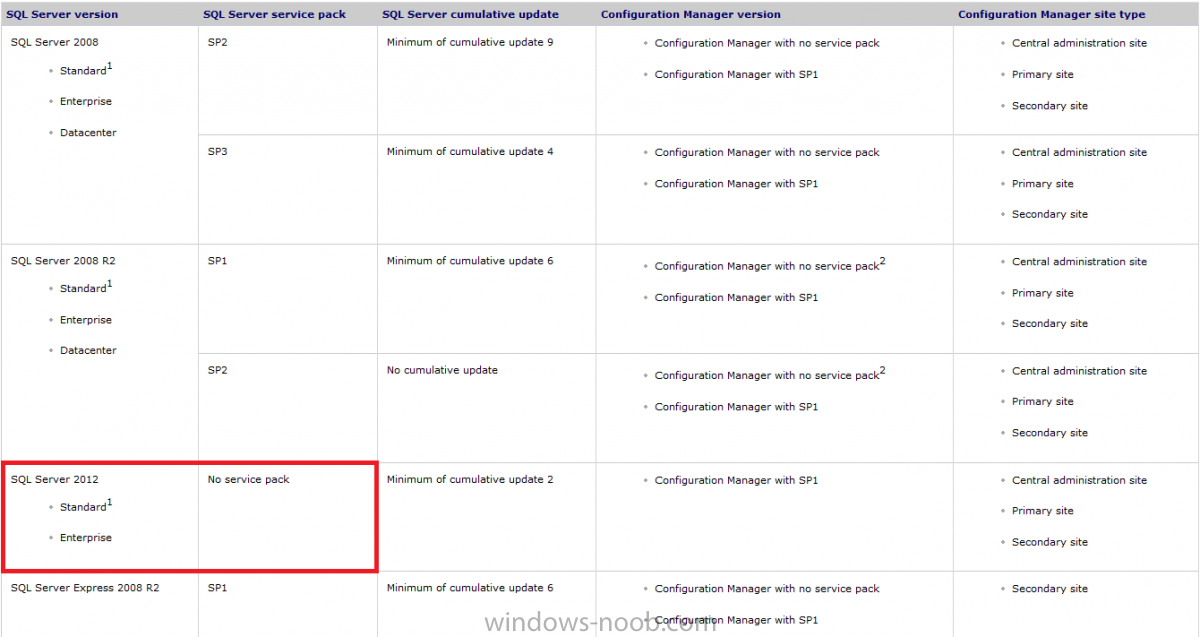This screenshot has width=1200, height=637.
Task: Click Primary site in No cumulative update row
Action: coord(1042,402)
